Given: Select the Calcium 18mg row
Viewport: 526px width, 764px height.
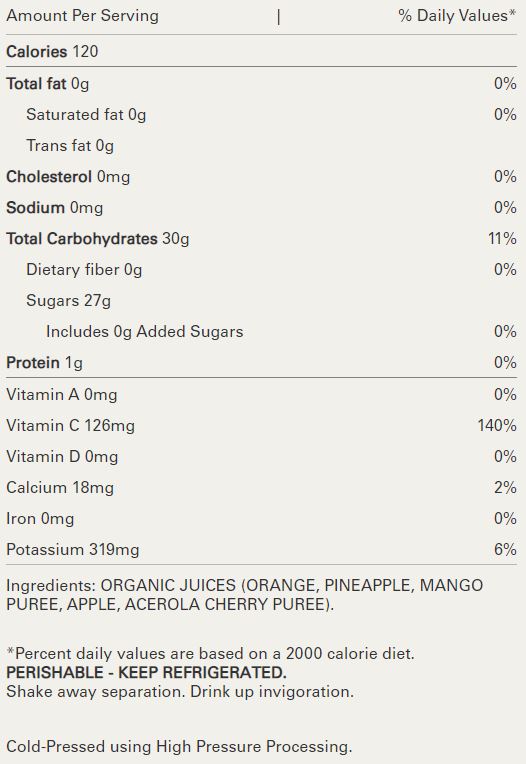Looking at the screenshot, I should coord(261,487).
